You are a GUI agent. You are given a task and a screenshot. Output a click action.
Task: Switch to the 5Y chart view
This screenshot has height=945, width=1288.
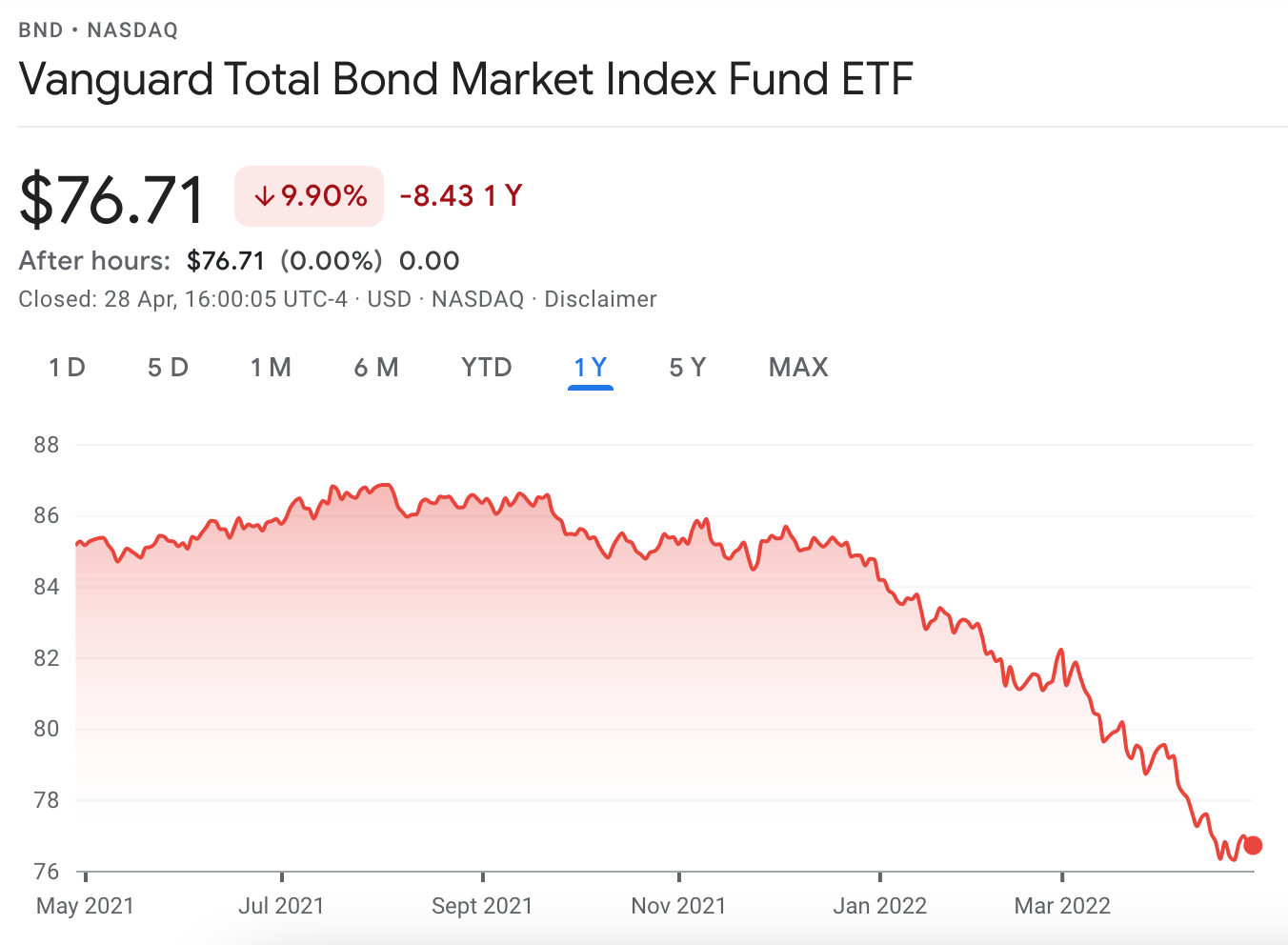tap(688, 367)
